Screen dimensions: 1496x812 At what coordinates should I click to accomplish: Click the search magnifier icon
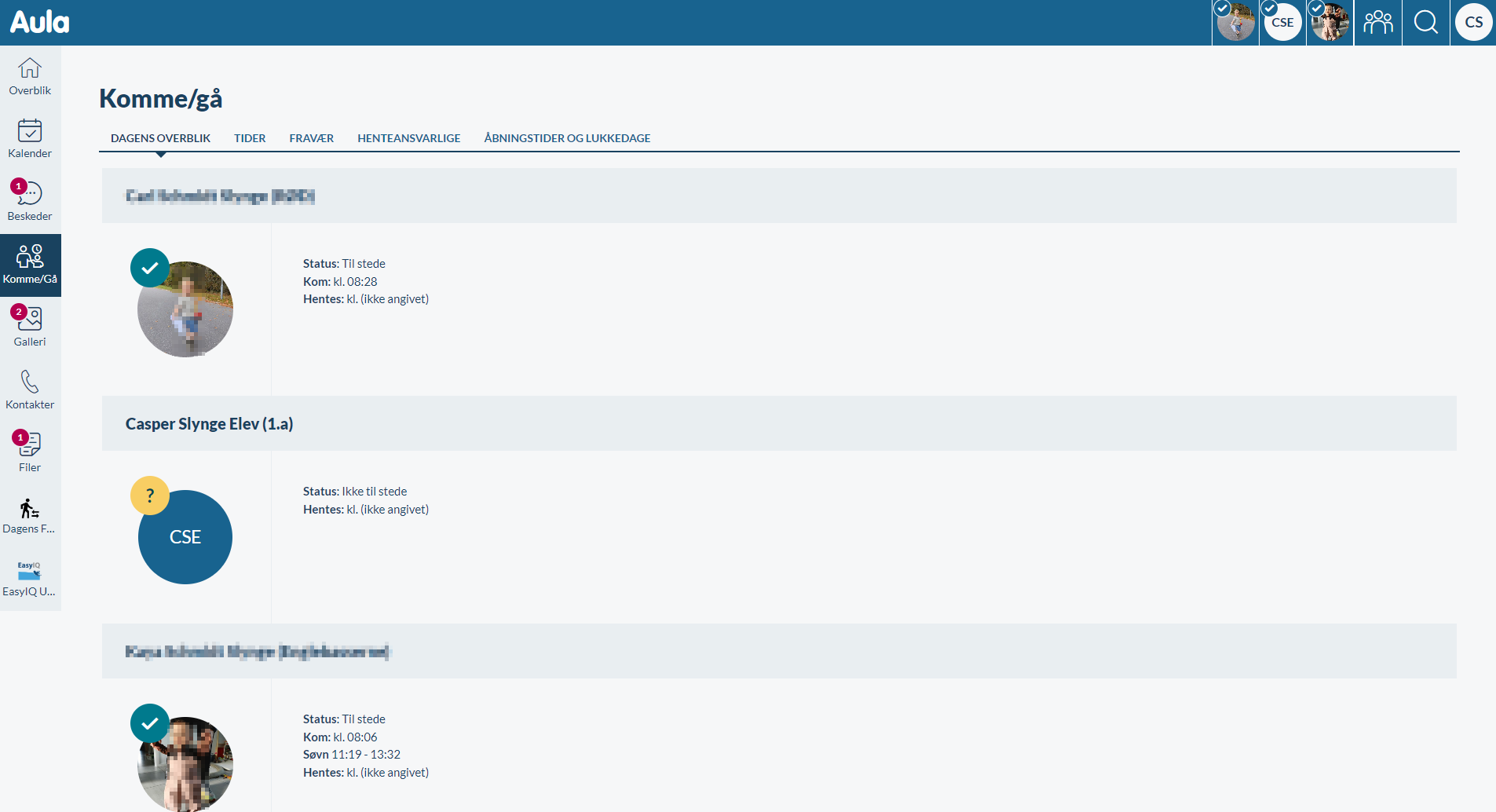pyautogui.click(x=1425, y=23)
